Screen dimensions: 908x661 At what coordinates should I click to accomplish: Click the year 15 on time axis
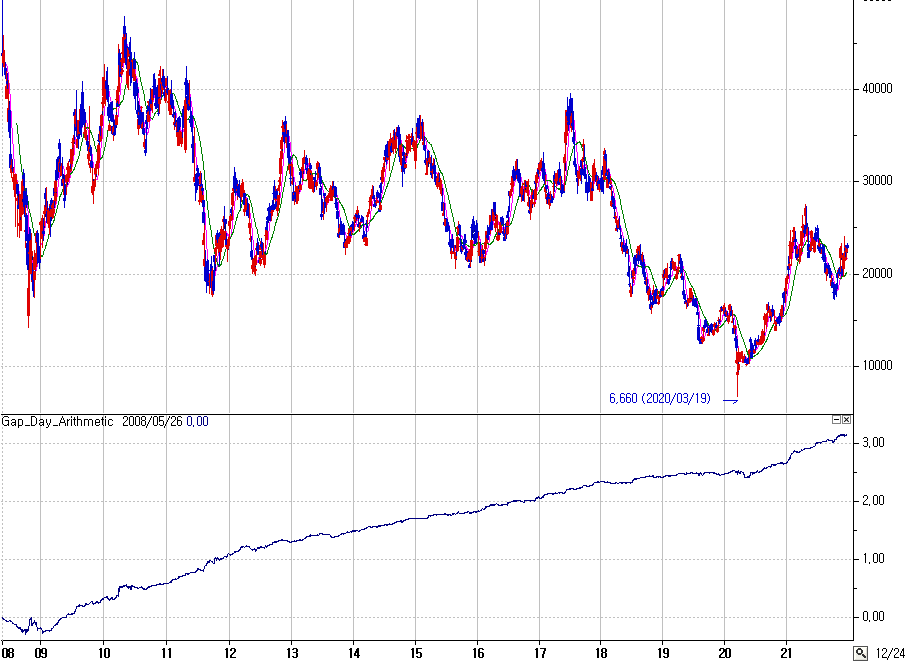pos(415,653)
